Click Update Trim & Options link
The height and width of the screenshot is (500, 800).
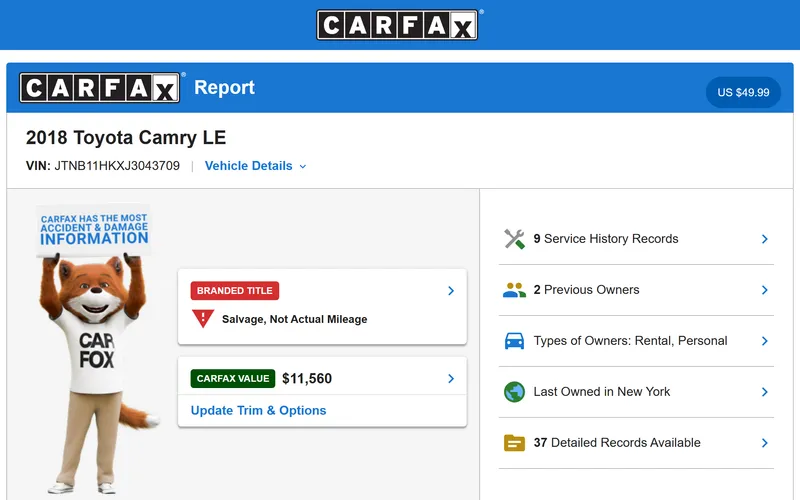click(258, 411)
